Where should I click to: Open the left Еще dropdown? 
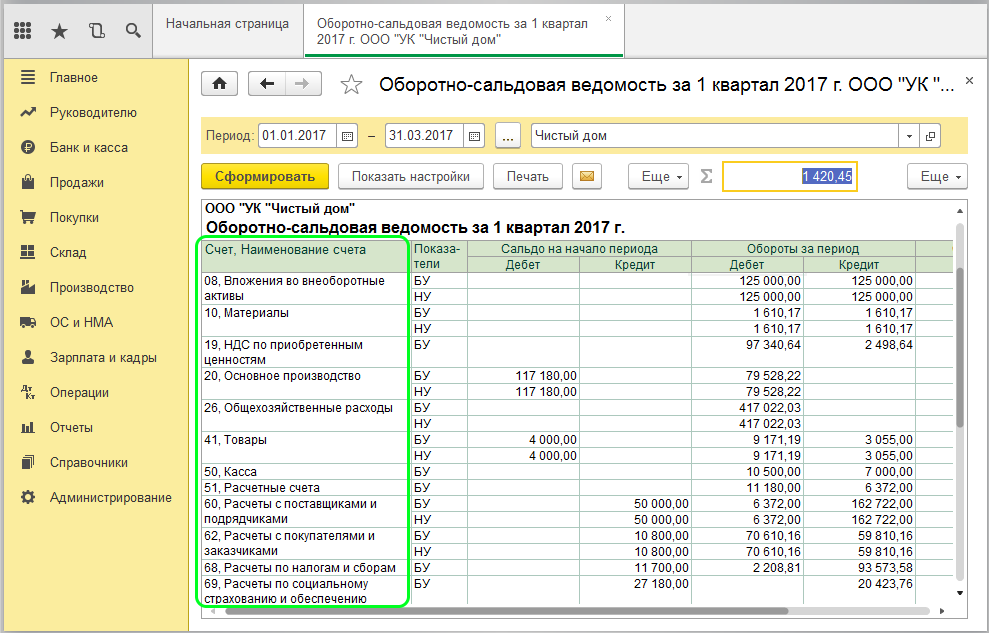659,177
